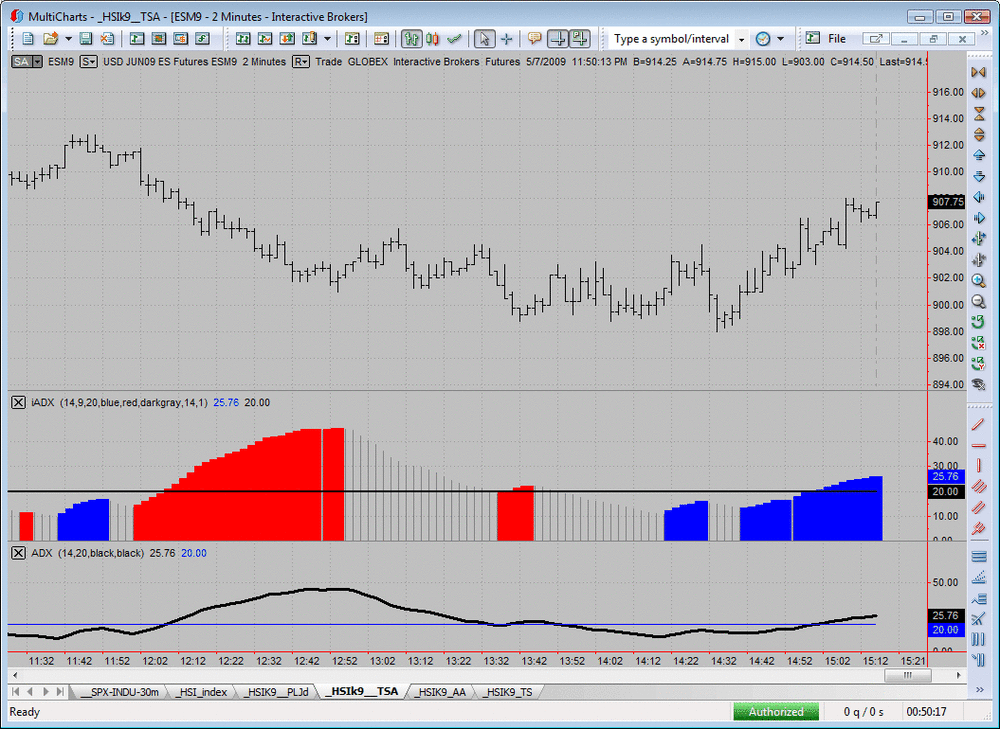
Task: Open the SA dropdown in status line
Action: click(x=27, y=62)
